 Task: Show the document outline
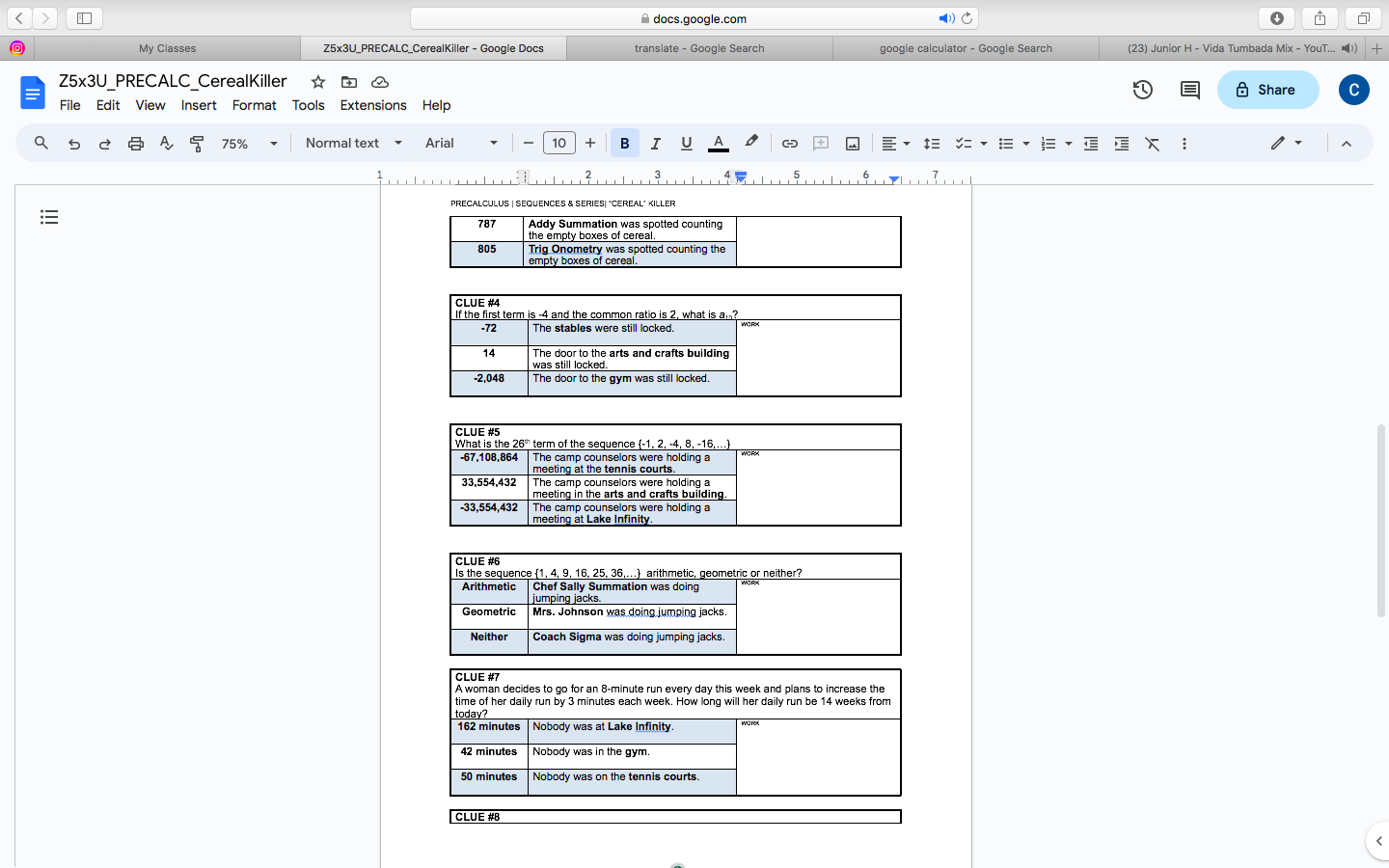[x=49, y=217]
